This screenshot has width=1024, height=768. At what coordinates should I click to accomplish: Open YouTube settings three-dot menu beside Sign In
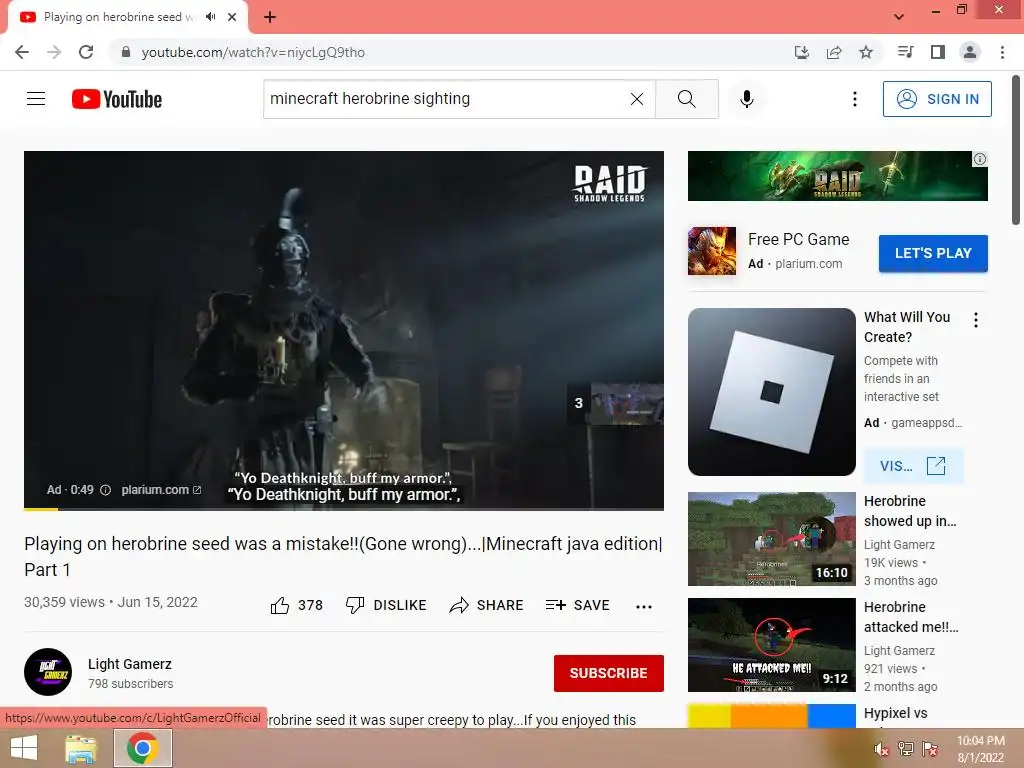(854, 99)
